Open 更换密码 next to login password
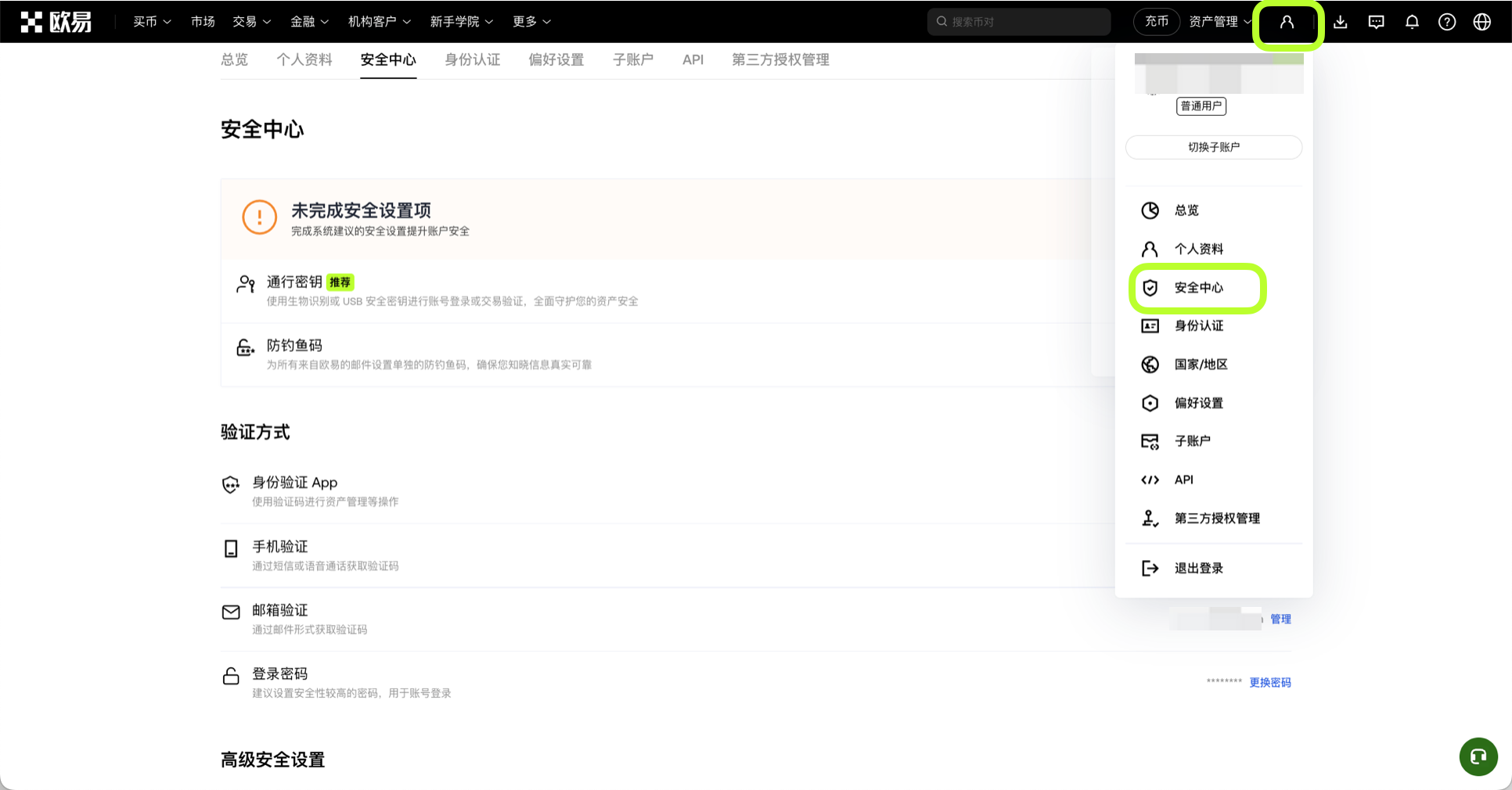The image size is (1512, 790). click(1270, 682)
